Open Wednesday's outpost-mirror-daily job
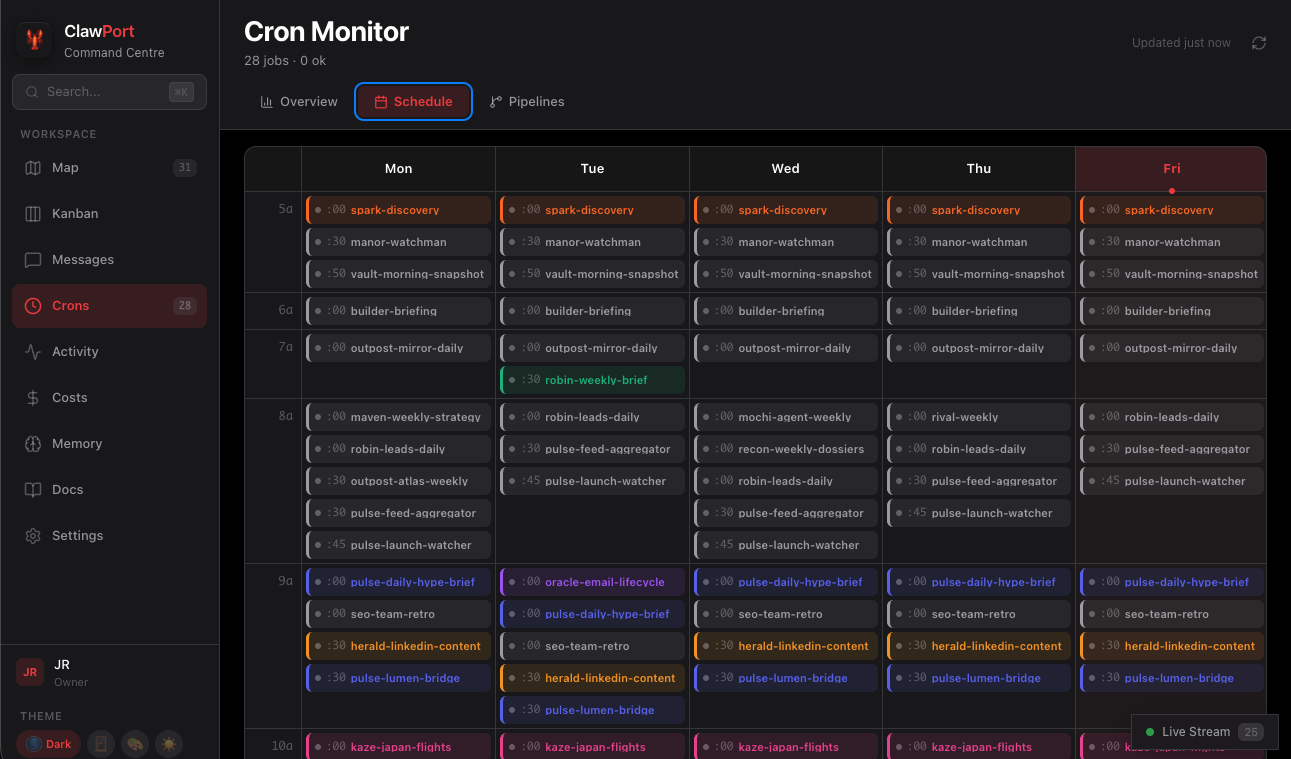Viewport: 1291px width, 759px height. [x=785, y=348]
